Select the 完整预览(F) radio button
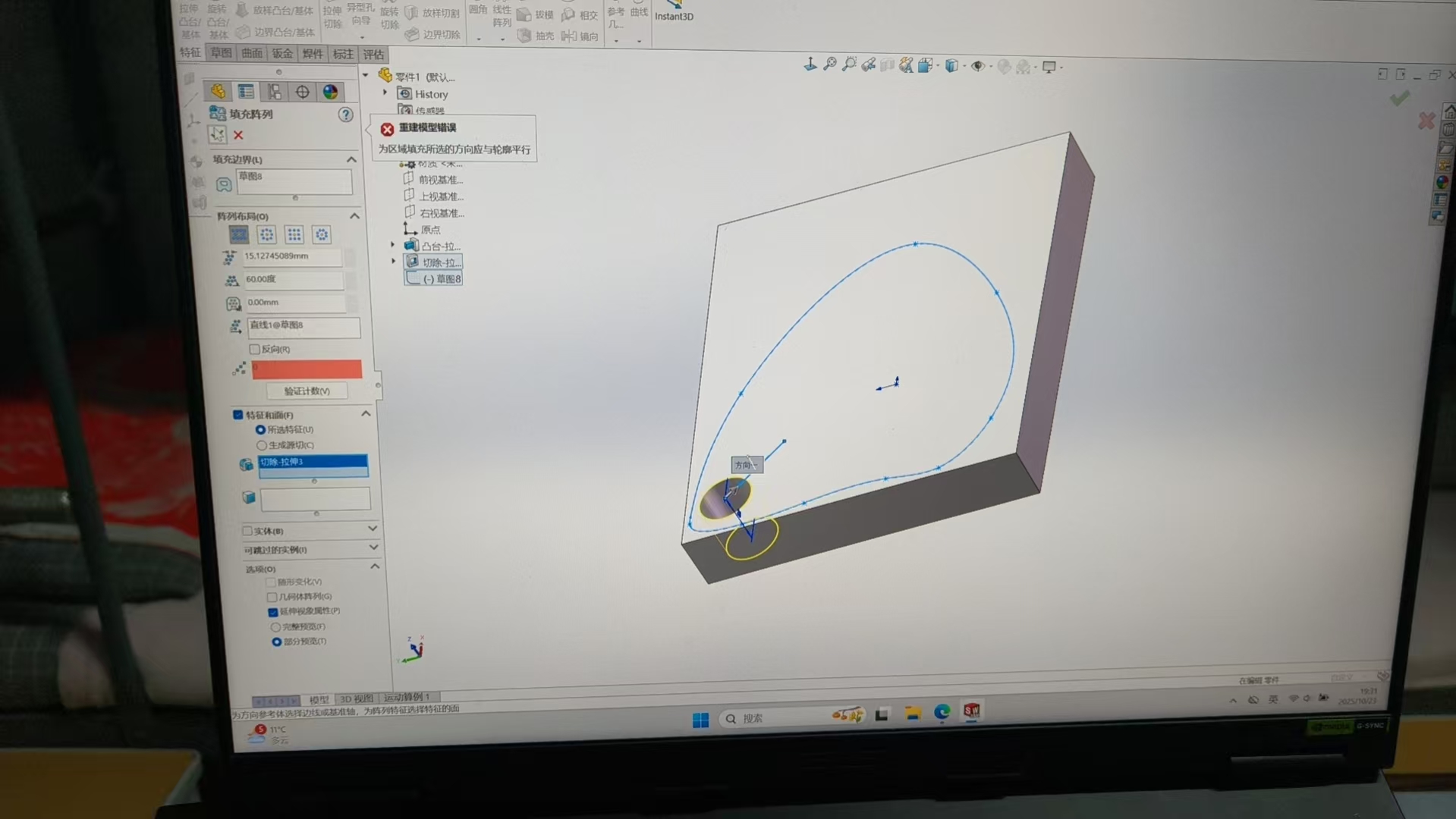 275,627
